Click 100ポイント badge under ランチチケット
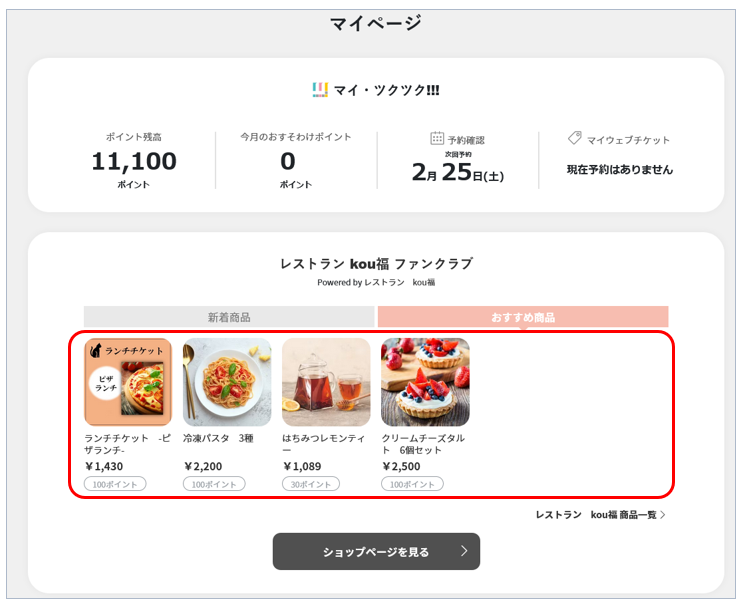This screenshot has height=608, width=743. [x=115, y=484]
